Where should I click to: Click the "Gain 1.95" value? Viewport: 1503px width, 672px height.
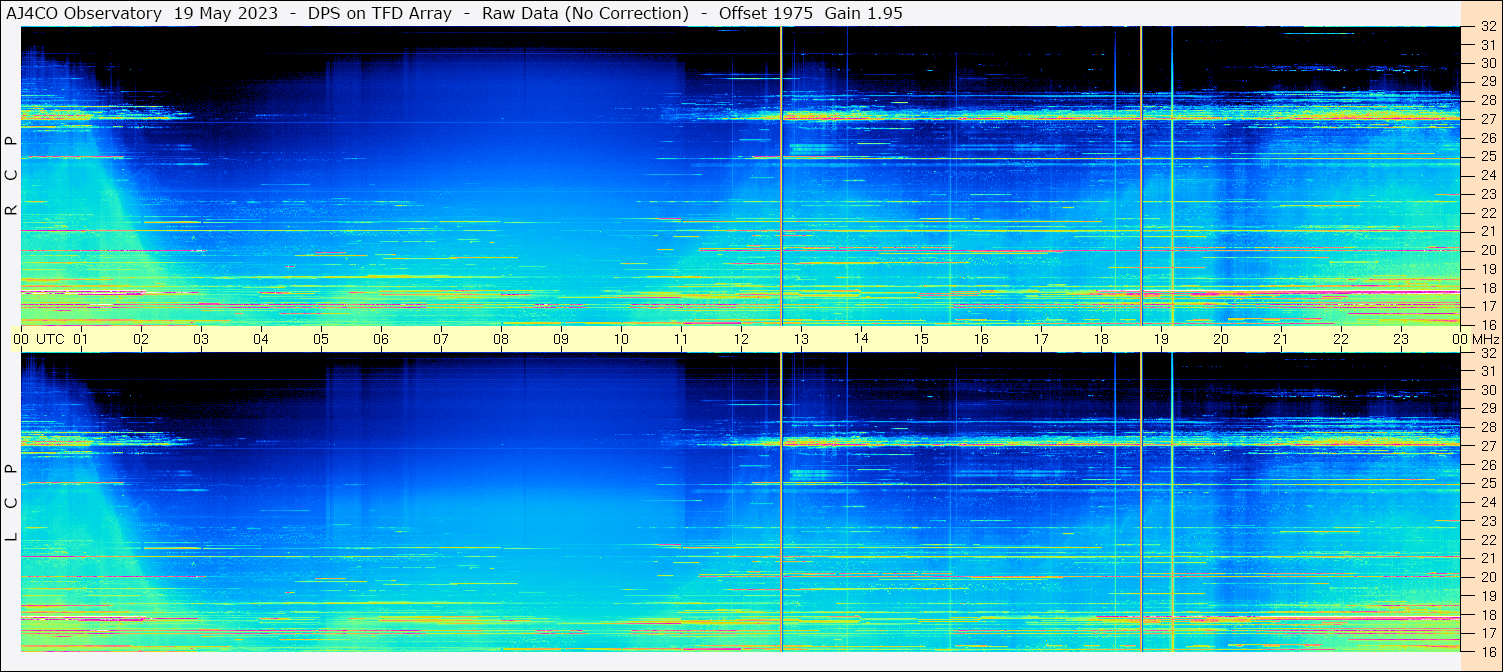(863, 13)
